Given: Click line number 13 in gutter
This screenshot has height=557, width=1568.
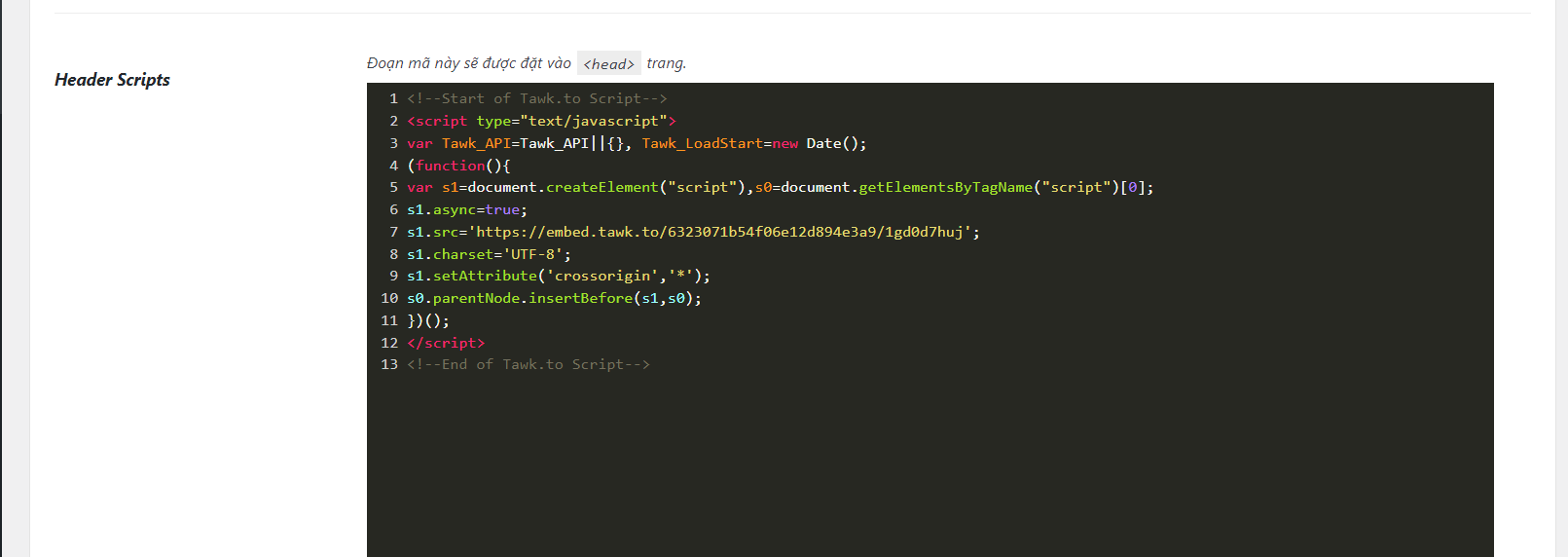Looking at the screenshot, I should tap(389, 364).
